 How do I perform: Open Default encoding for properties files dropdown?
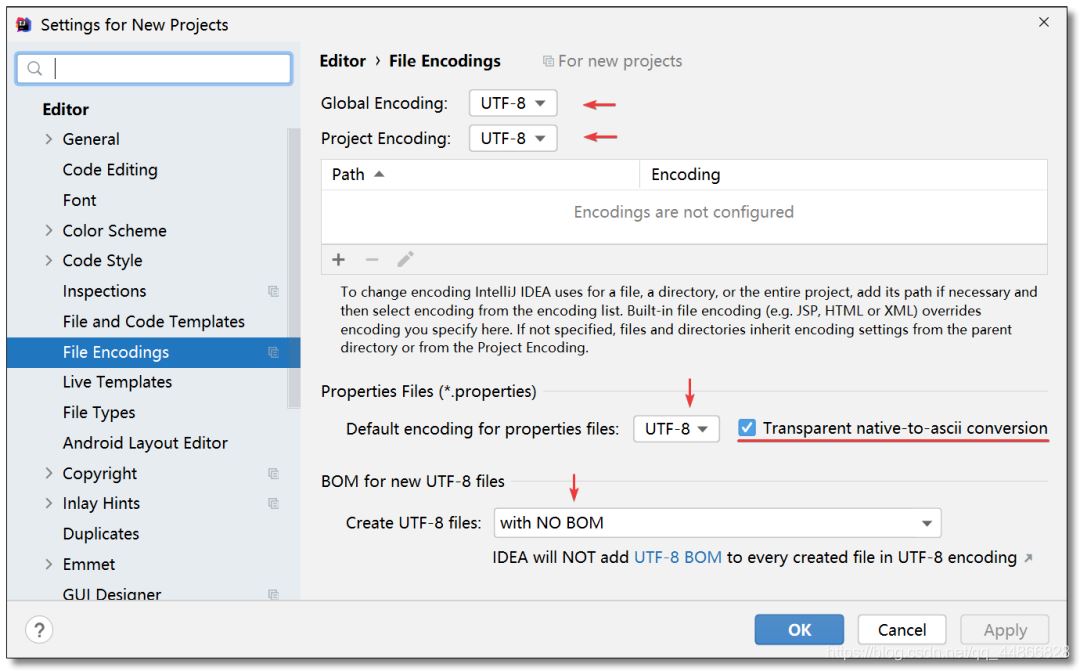pos(676,429)
